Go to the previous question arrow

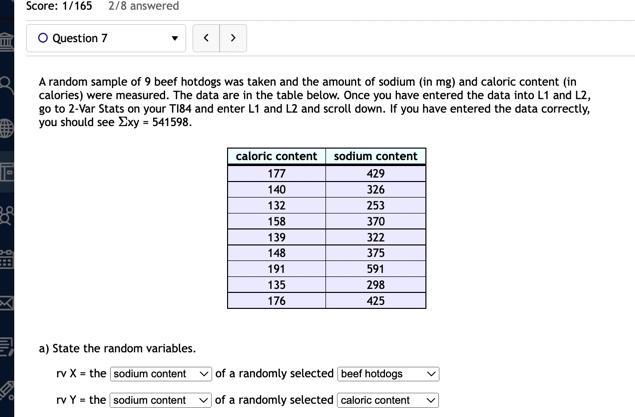[206, 38]
